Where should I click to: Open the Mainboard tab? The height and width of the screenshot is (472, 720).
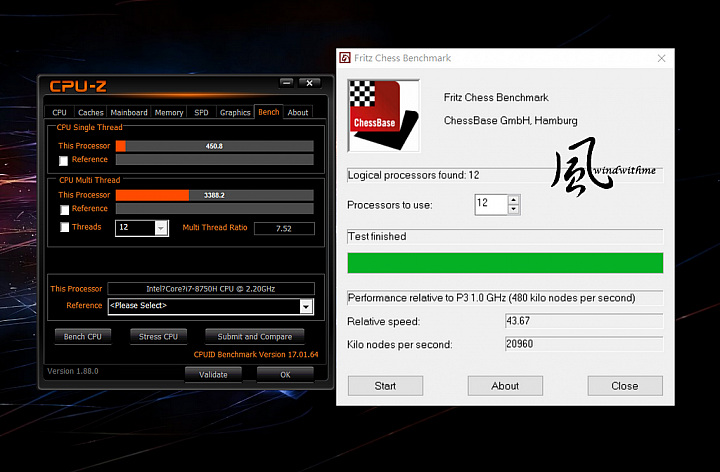click(x=129, y=112)
